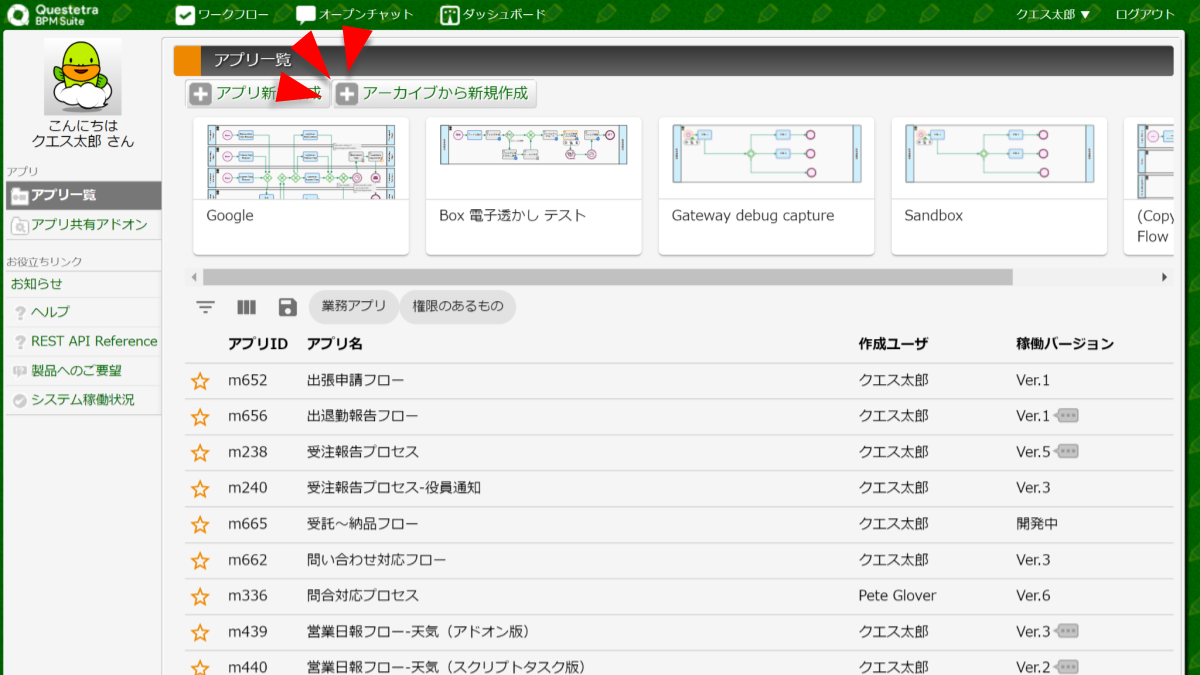Screen dimensions: 1200x675
Task: Sort by the 稼働バージョン column header
Action: coord(1065,344)
